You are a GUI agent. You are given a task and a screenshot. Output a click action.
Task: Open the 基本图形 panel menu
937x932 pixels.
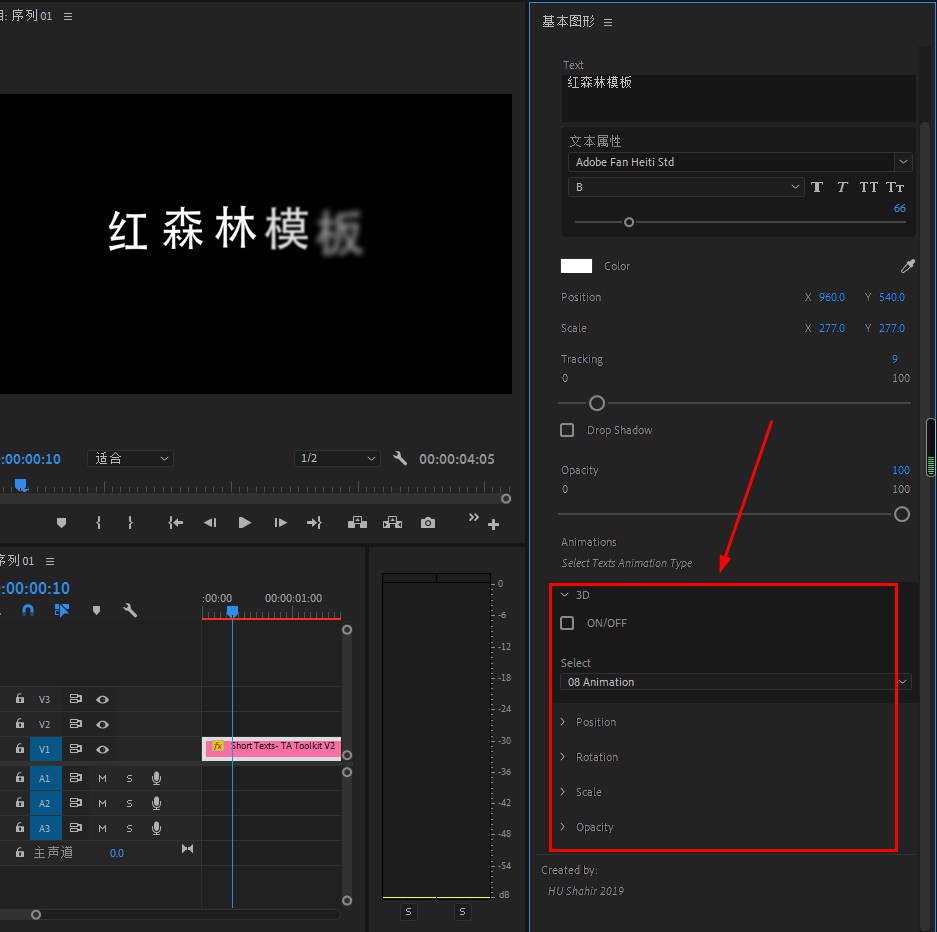pyautogui.click(x=608, y=22)
